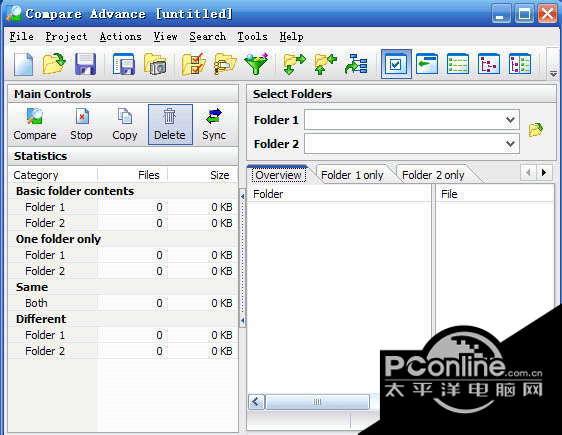
Task: Select Folder 1 under Different
Action: click(123, 335)
